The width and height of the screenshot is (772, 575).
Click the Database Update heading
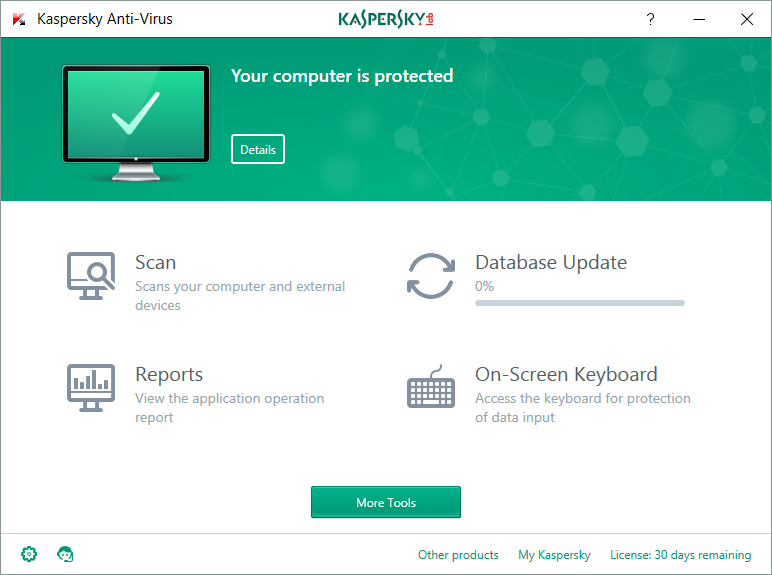[551, 263]
